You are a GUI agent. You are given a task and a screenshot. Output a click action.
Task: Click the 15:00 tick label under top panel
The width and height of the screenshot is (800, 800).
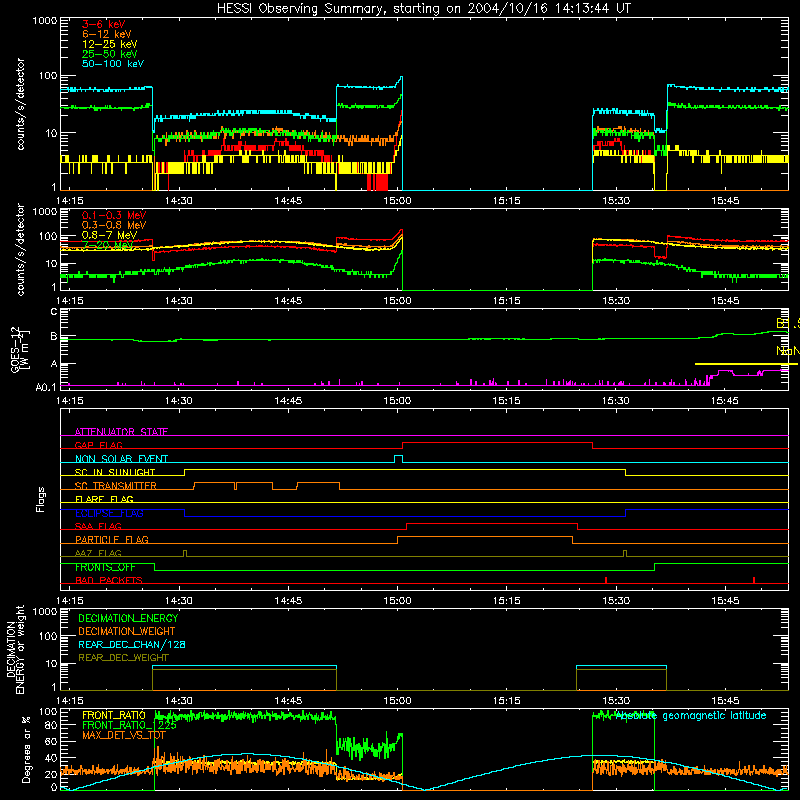coord(397,201)
